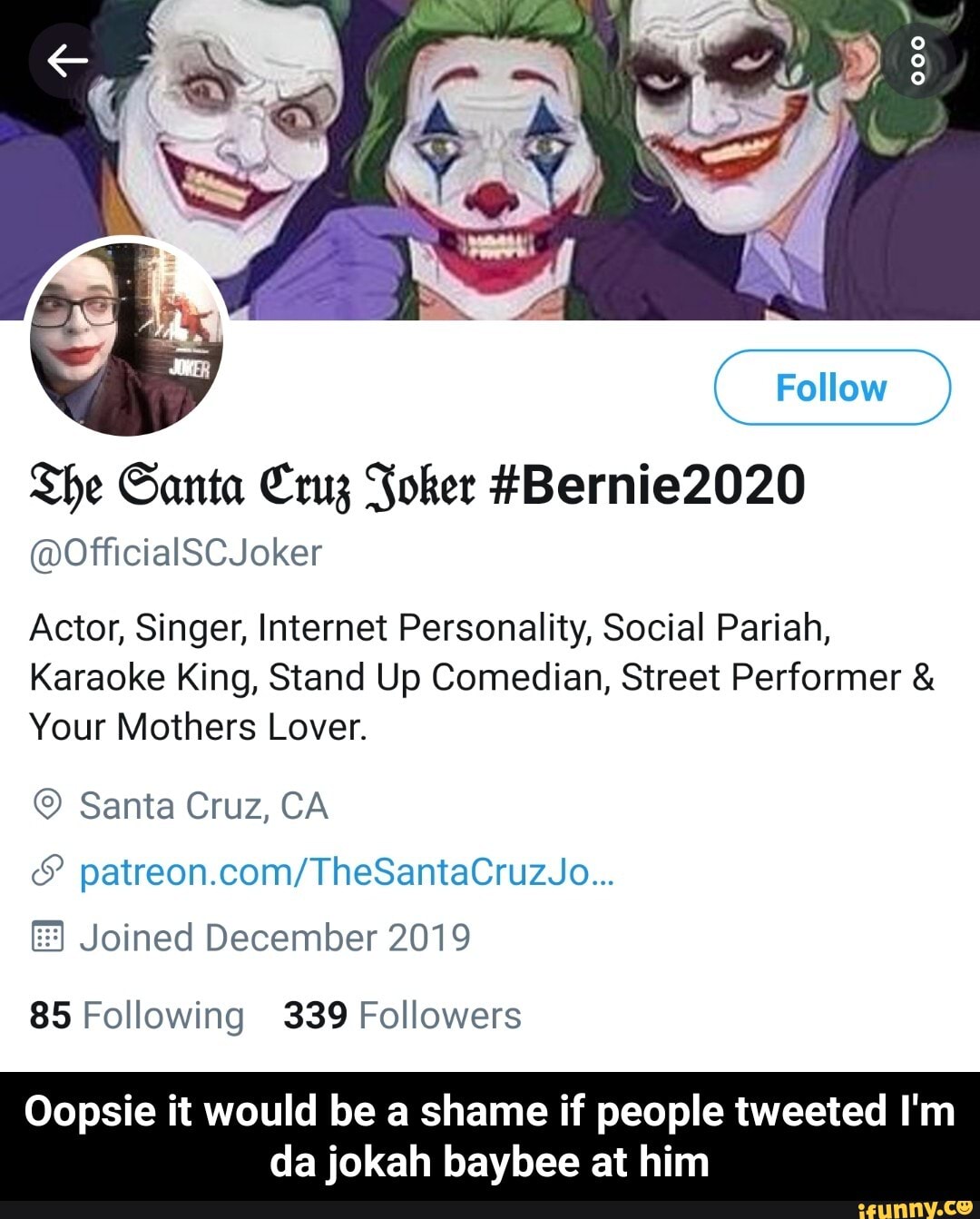980x1219 pixels.
Task: Expand the 339 Followers list
Action: (399, 1015)
